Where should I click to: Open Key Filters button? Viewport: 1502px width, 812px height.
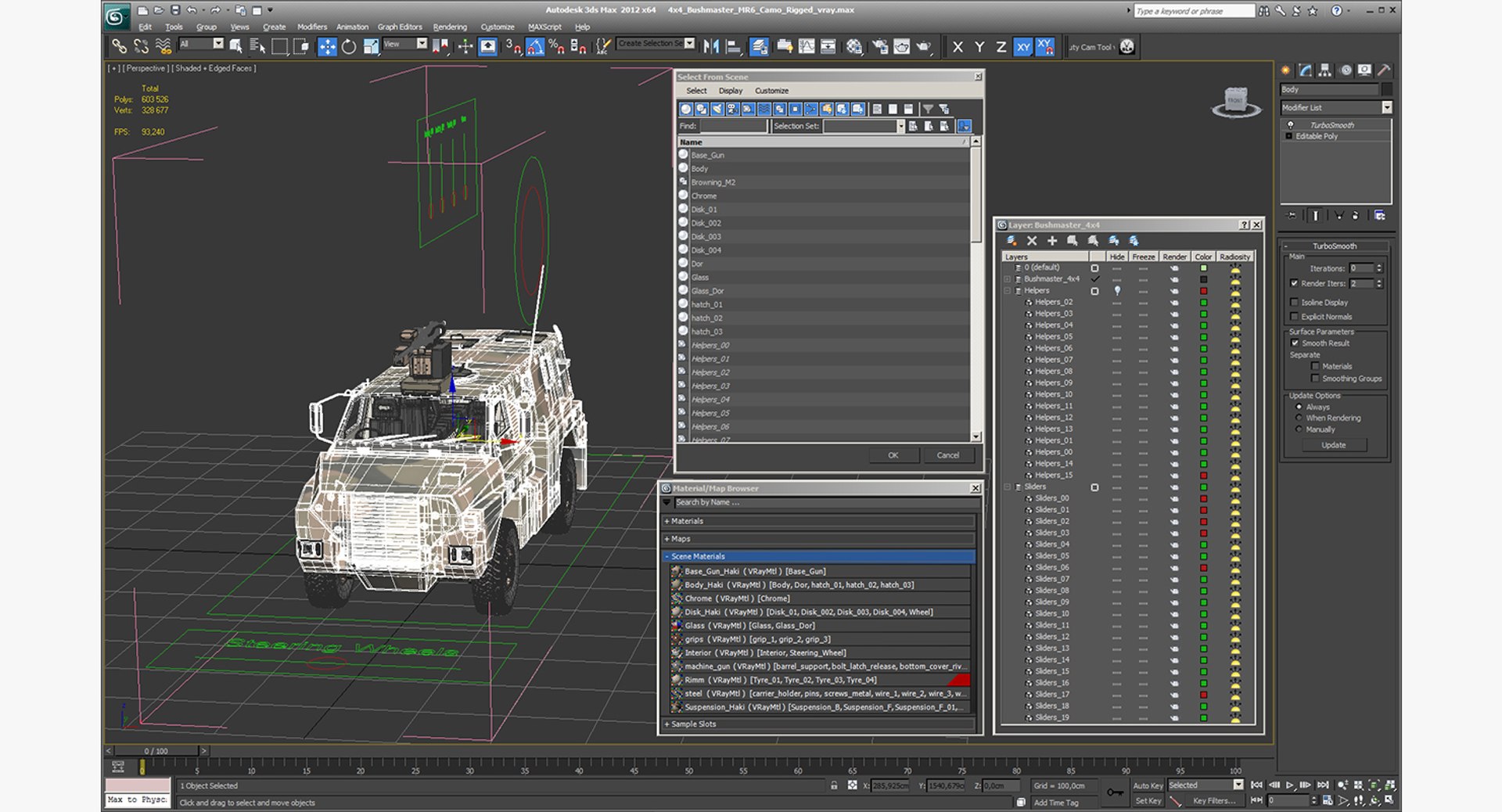[1214, 800]
